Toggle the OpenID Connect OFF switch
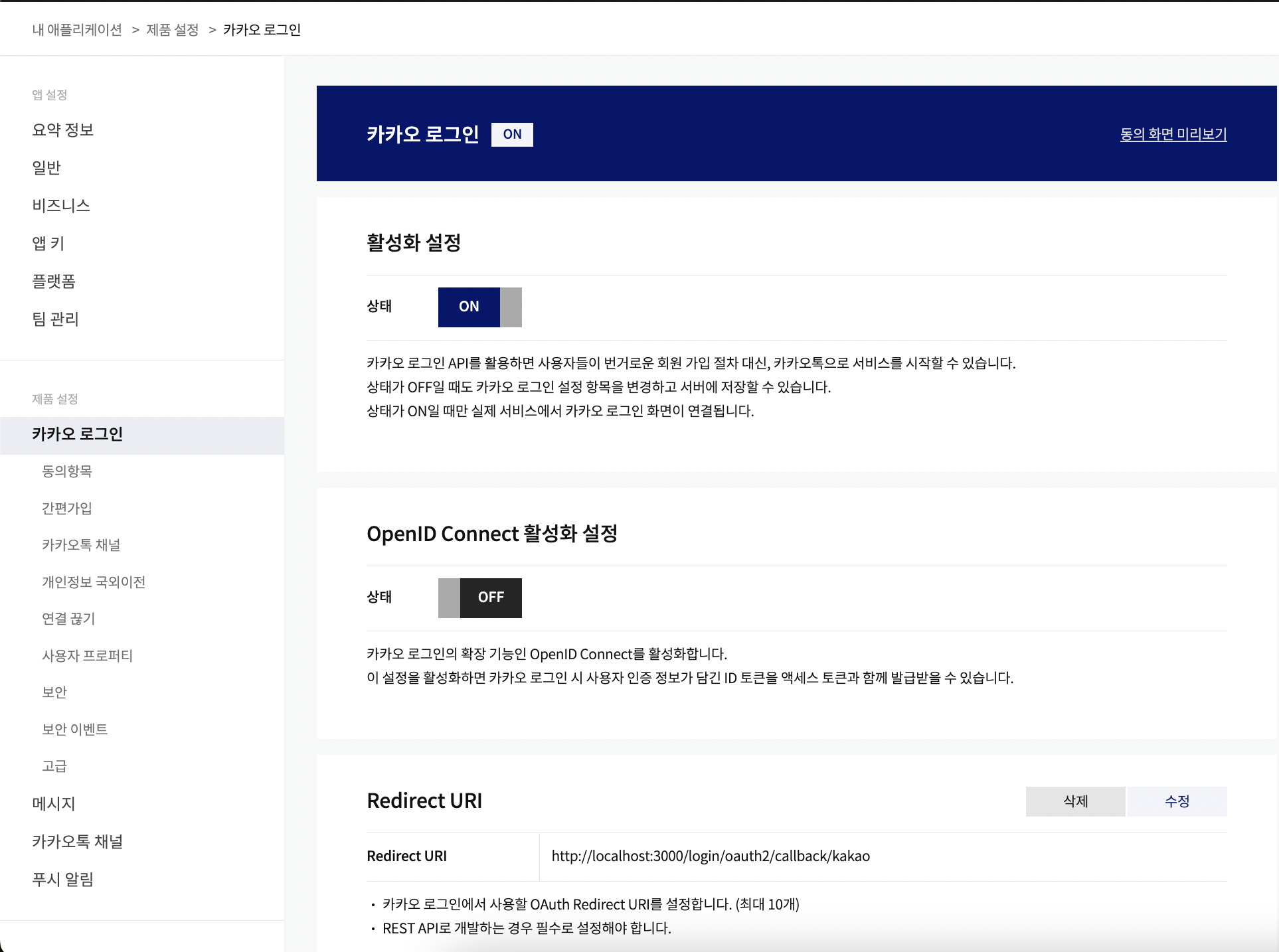The width and height of the screenshot is (1279, 952). [479, 597]
